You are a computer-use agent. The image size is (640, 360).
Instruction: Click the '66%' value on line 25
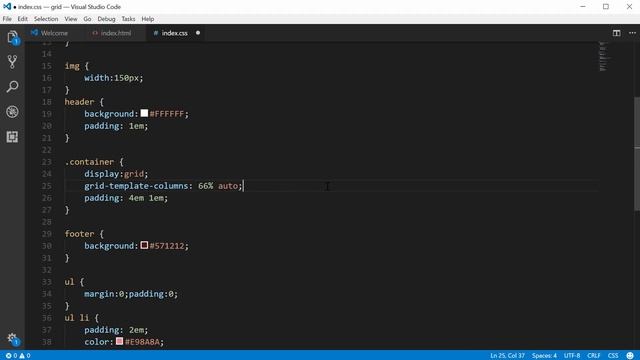click(x=205, y=186)
